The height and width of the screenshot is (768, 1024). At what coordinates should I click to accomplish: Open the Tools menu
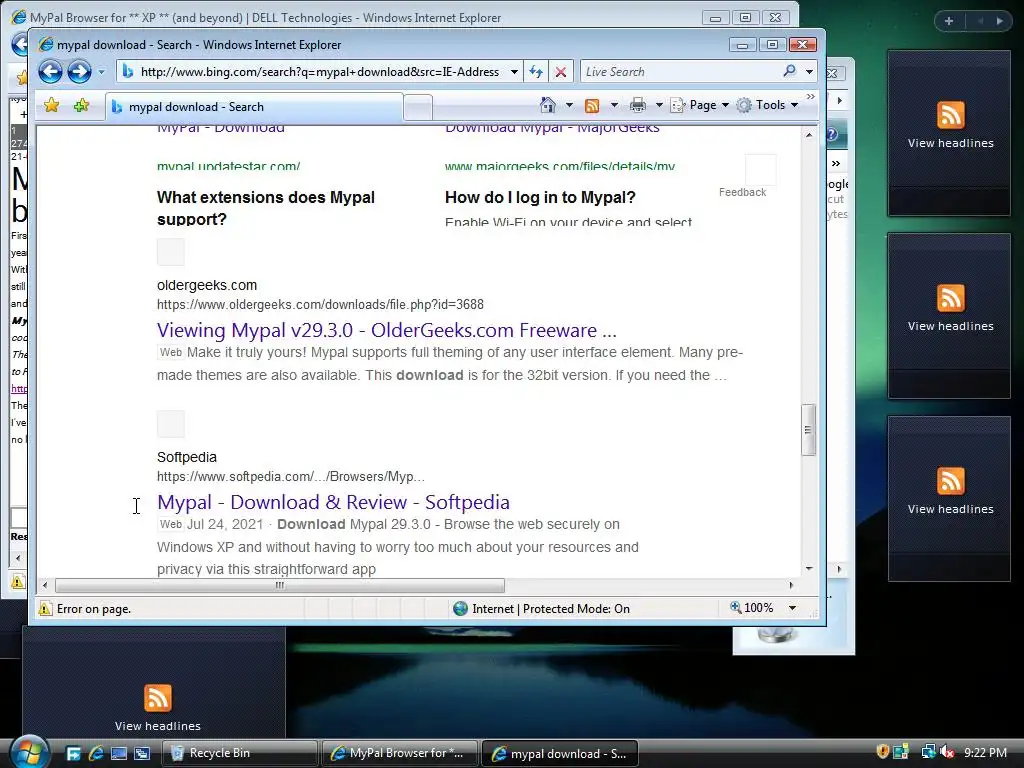pos(767,105)
